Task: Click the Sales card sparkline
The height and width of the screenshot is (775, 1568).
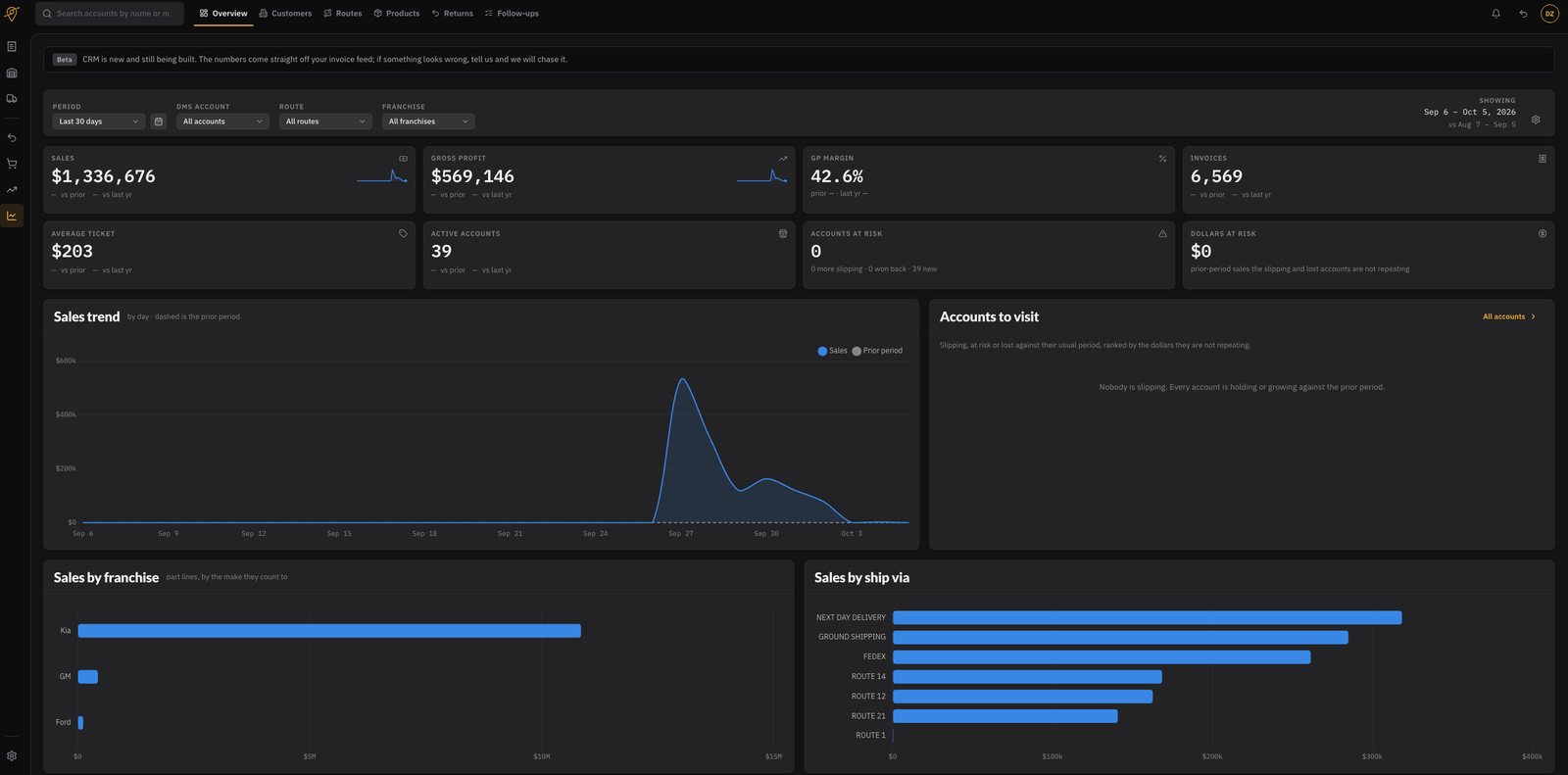Action: click(x=382, y=177)
